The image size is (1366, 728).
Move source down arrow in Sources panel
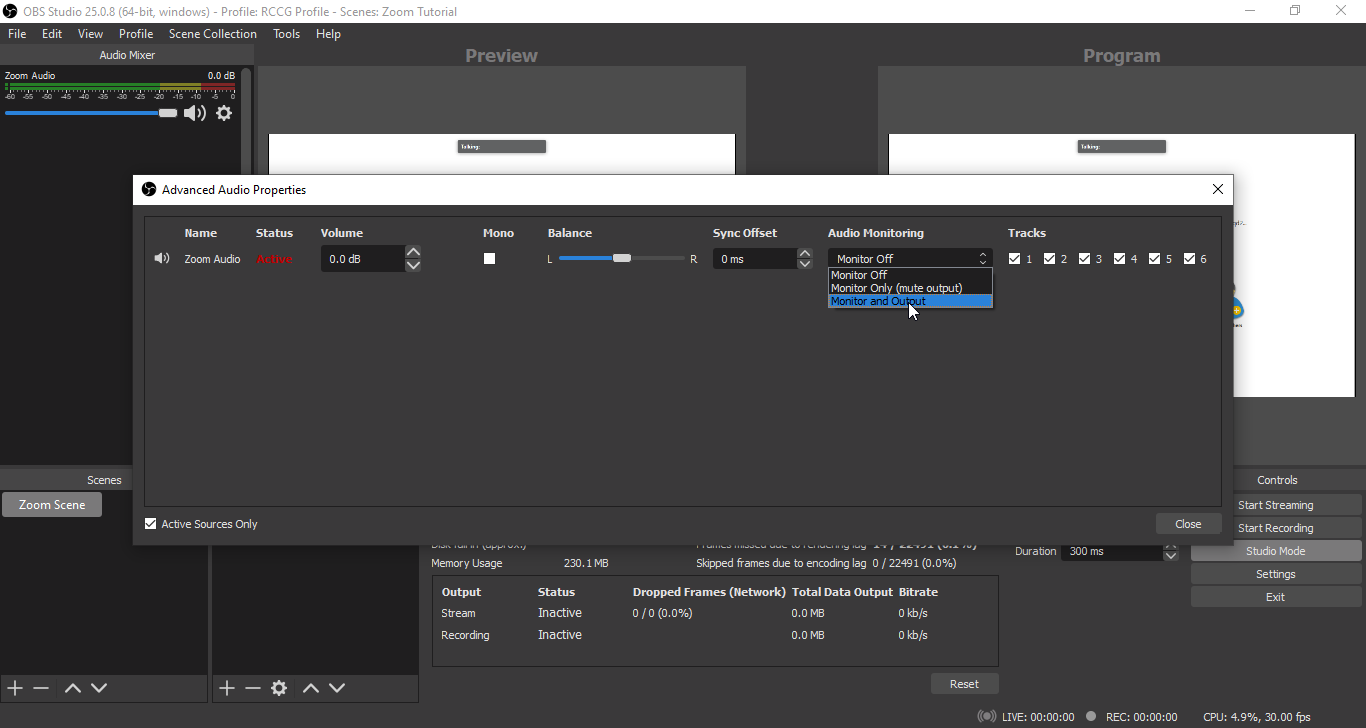[x=337, y=688]
